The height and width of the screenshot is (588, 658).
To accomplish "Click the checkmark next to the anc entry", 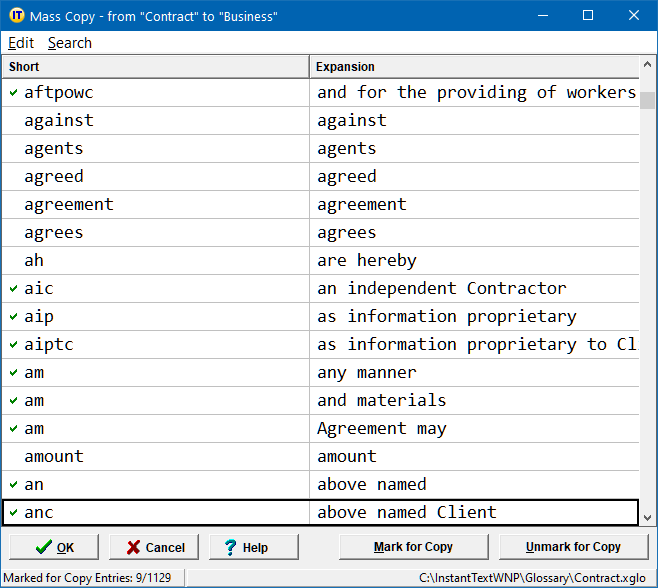I will (14, 512).
